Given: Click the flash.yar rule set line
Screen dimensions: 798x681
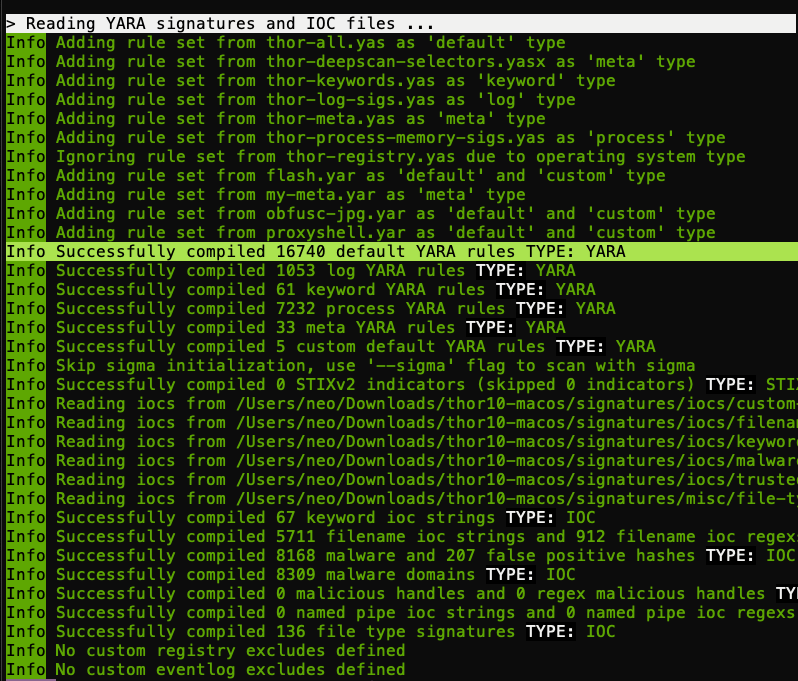Looking at the screenshot, I should [360, 176].
